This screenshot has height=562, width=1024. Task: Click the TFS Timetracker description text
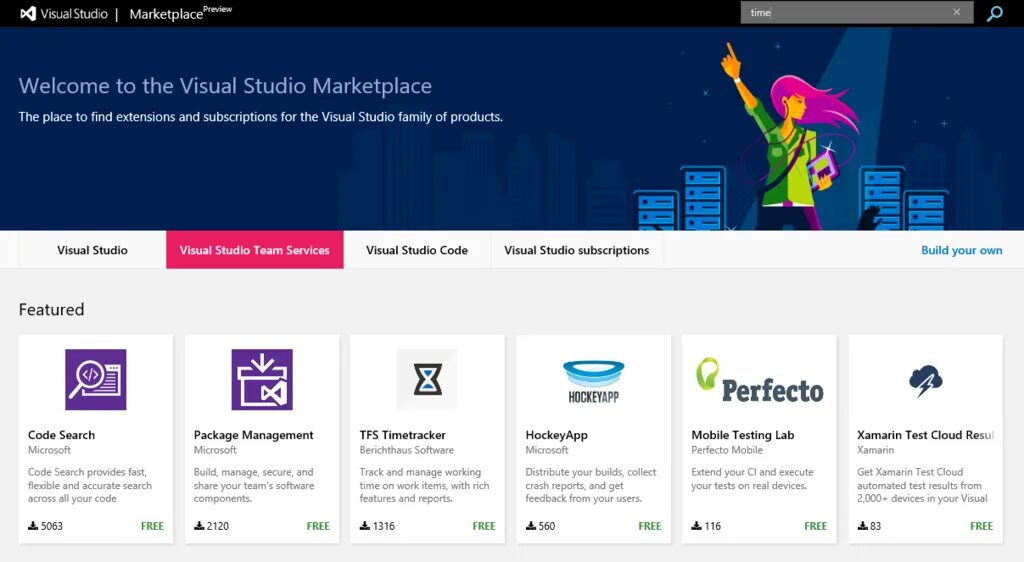[x=424, y=485]
